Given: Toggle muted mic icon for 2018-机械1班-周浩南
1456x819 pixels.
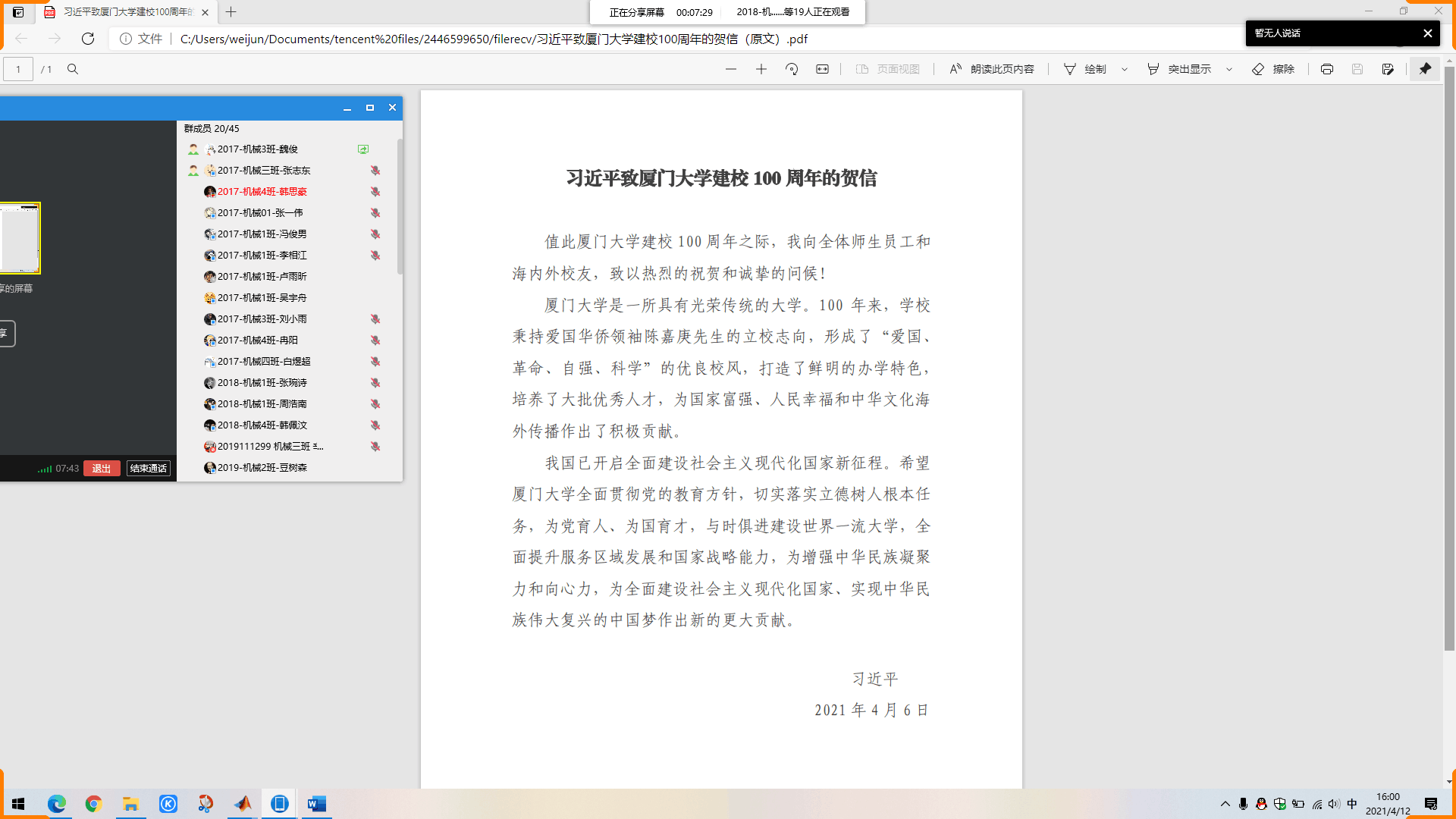Looking at the screenshot, I should (375, 404).
